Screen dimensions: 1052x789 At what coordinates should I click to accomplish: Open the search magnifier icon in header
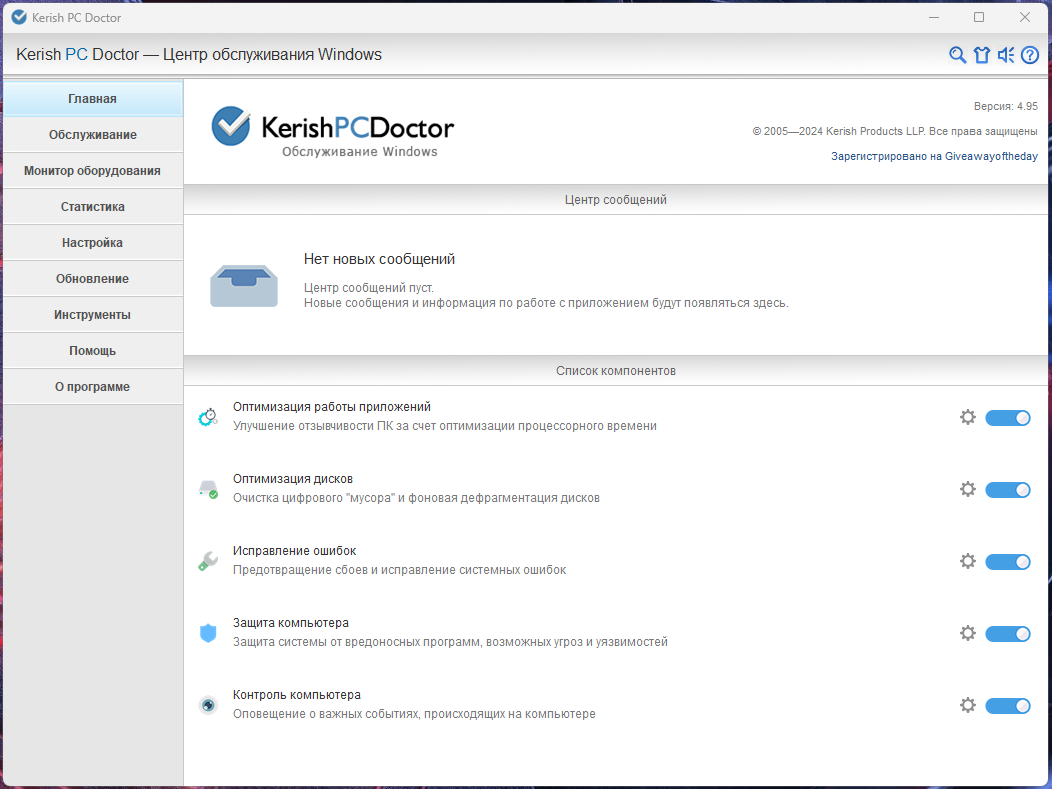coord(957,55)
